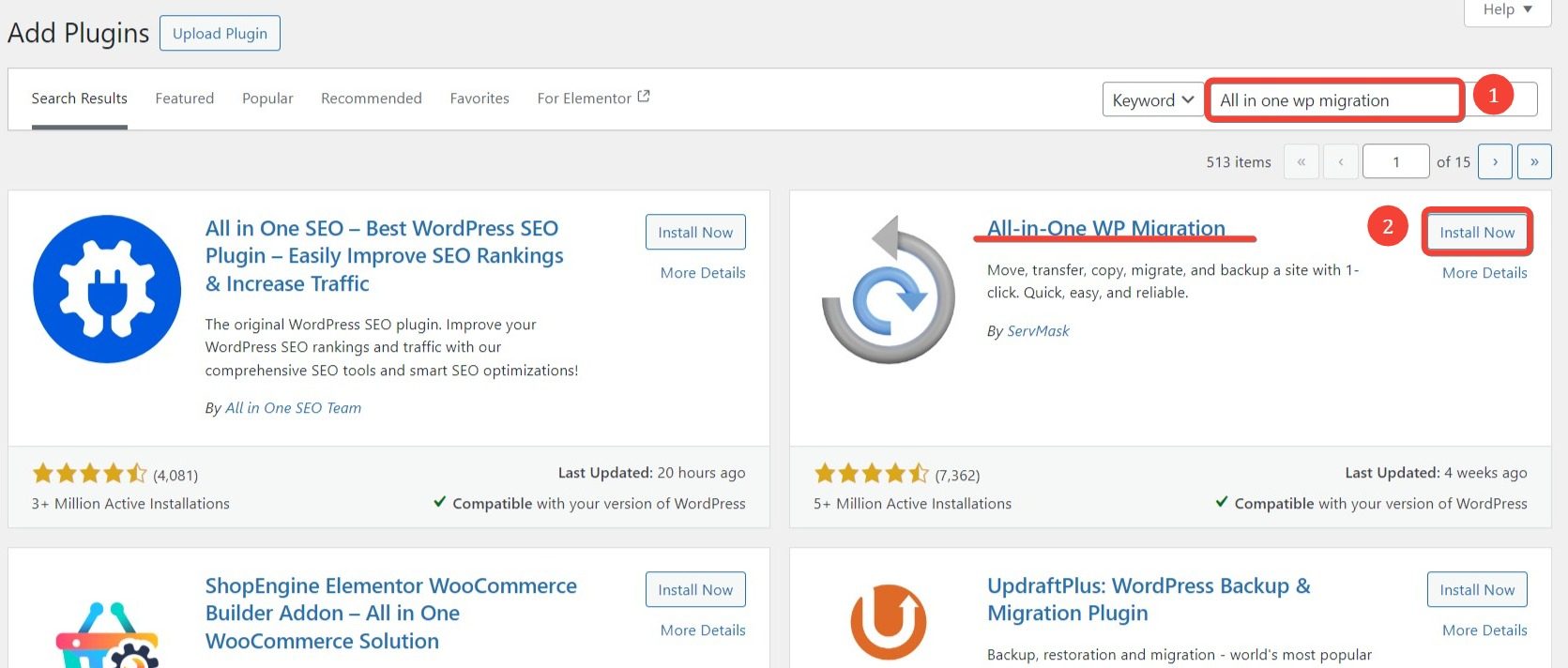
Task: Open the Keyword search type dropdown
Action: (1153, 100)
